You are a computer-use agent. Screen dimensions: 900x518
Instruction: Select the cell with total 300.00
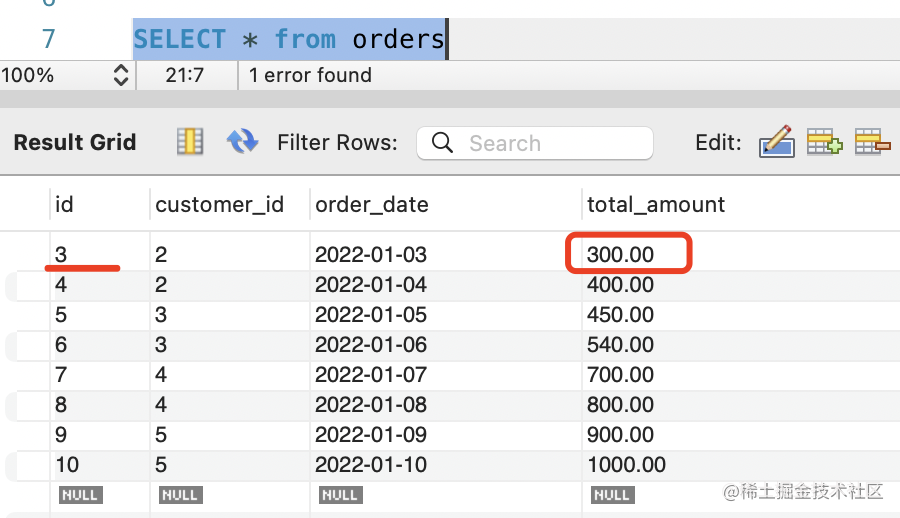[621, 255]
